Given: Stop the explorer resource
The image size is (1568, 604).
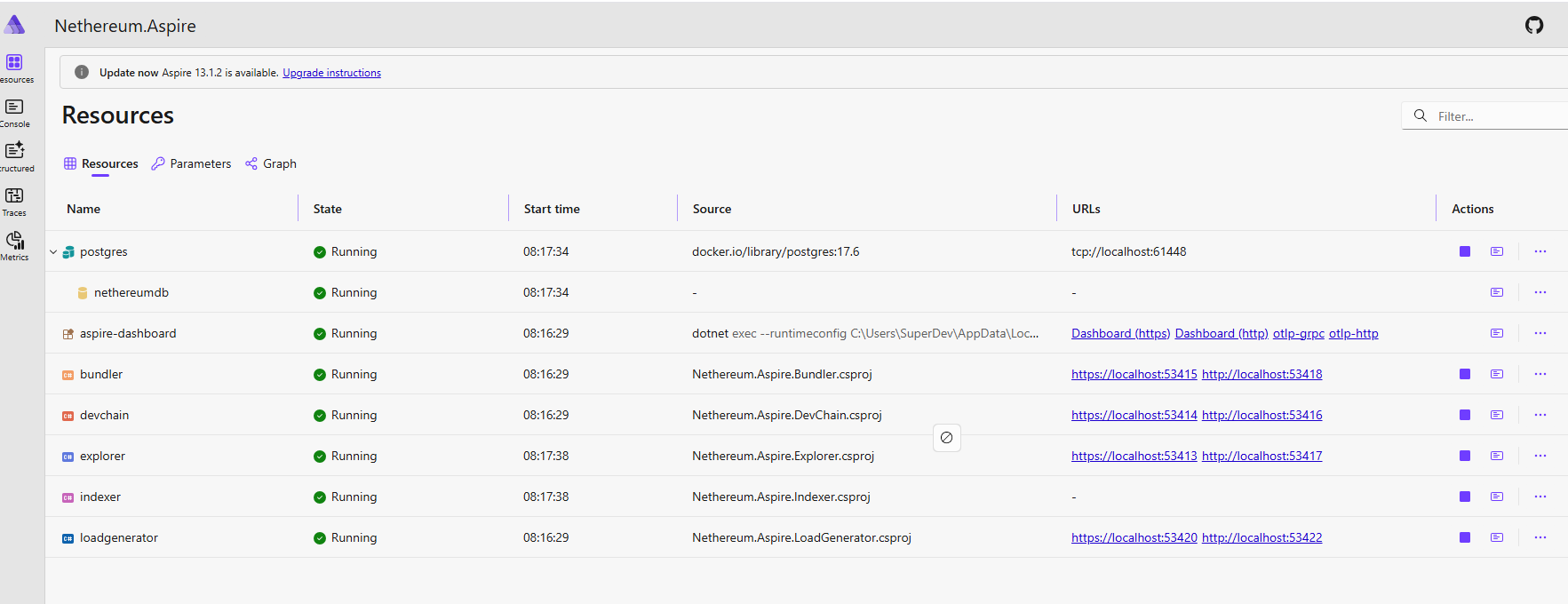Looking at the screenshot, I should [x=1465, y=456].
